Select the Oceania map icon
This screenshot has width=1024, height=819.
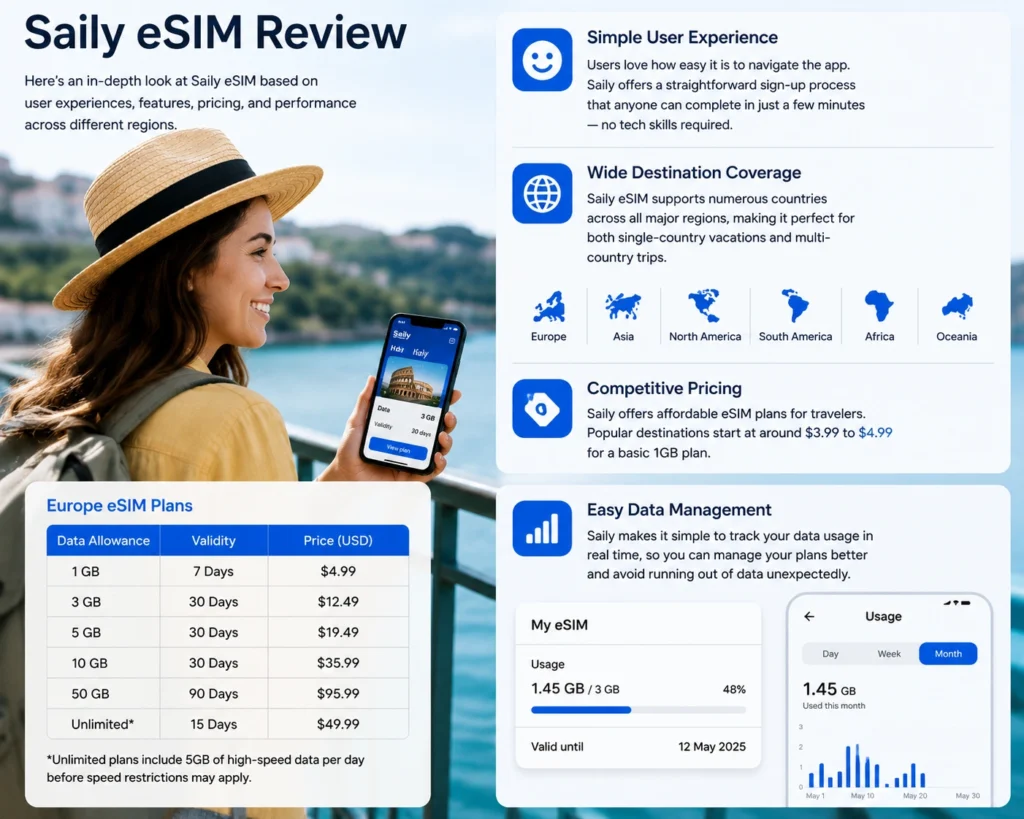click(x=957, y=306)
